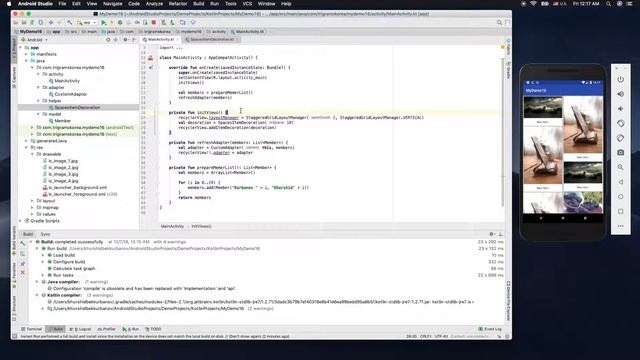Open the Run tool window button

click(x=131, y=329)
